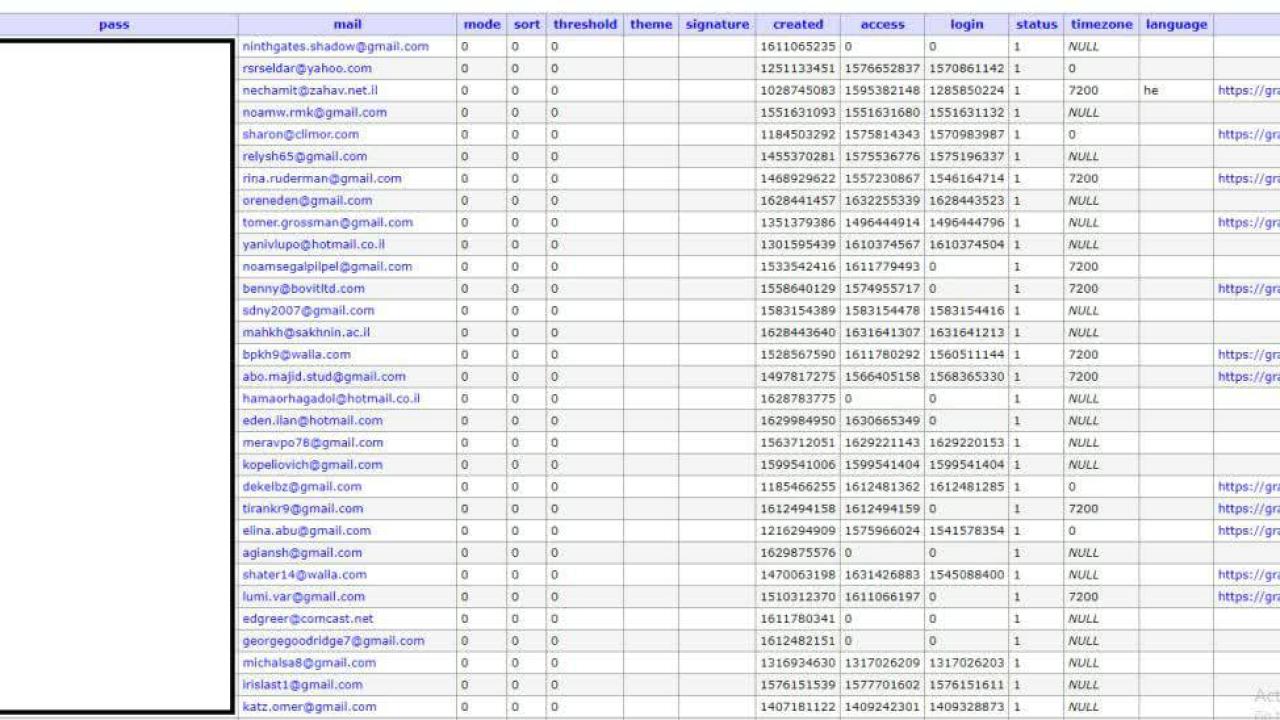Sort by the created column header

click(x=798, y=24)
